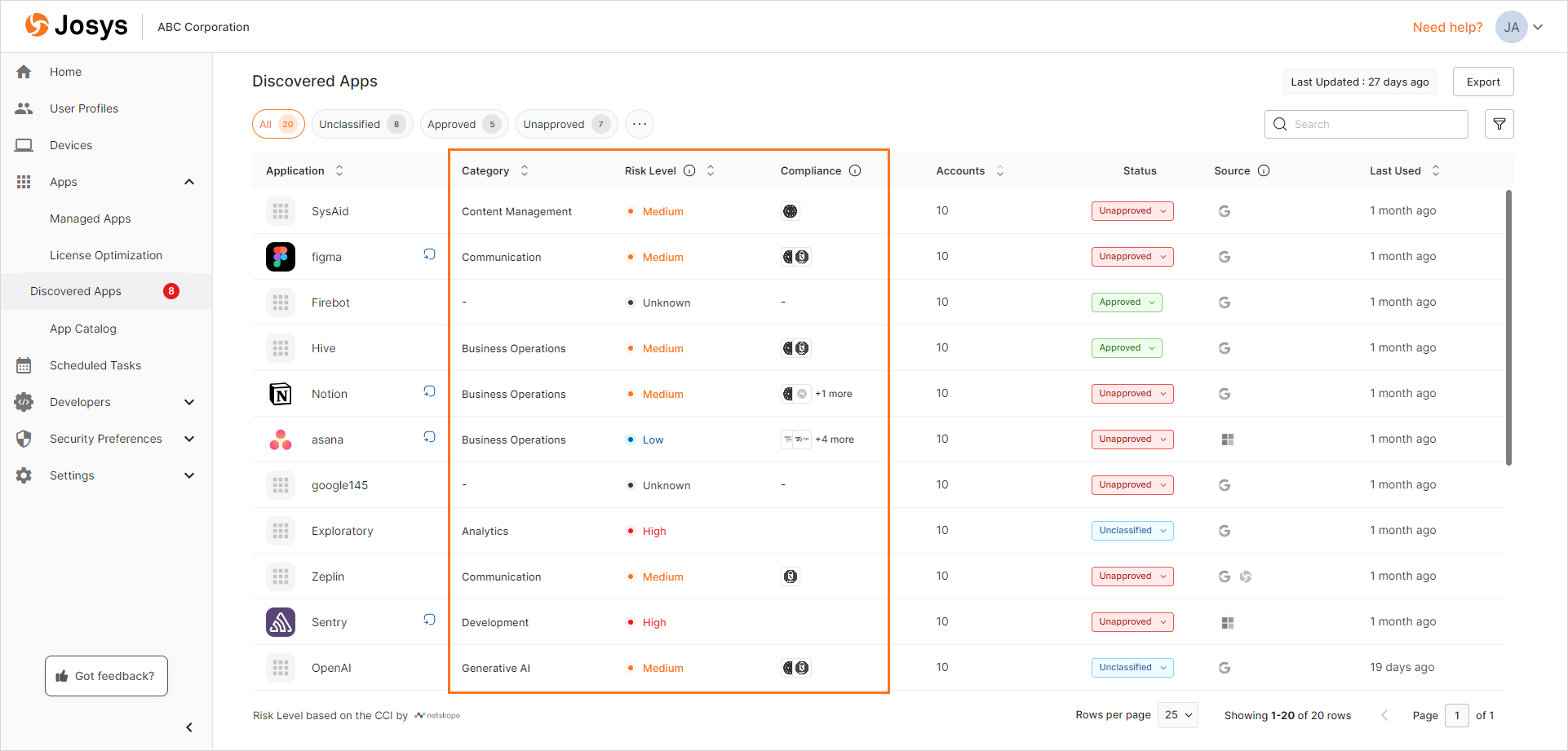The height and width of the screenshot is (751, 1568).
Task: Click the Search input field
Action: (1366, 124)
